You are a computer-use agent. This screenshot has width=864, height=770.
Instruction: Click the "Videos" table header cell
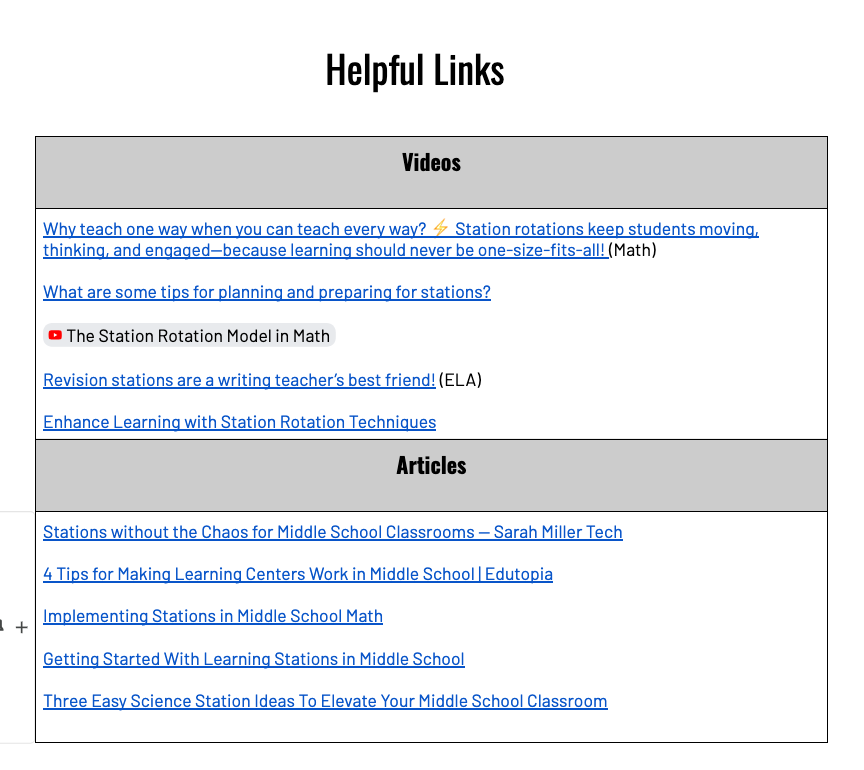[x=431, y=162]
